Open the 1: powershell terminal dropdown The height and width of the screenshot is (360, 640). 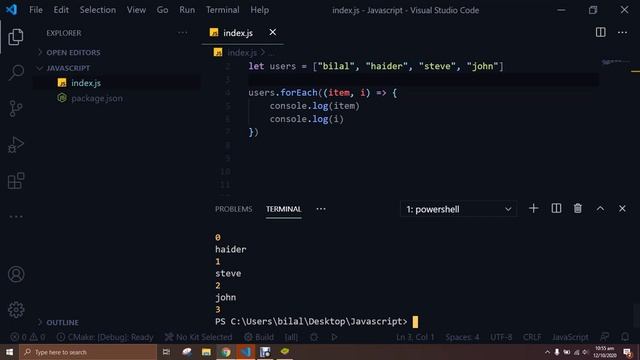(458, 209)
